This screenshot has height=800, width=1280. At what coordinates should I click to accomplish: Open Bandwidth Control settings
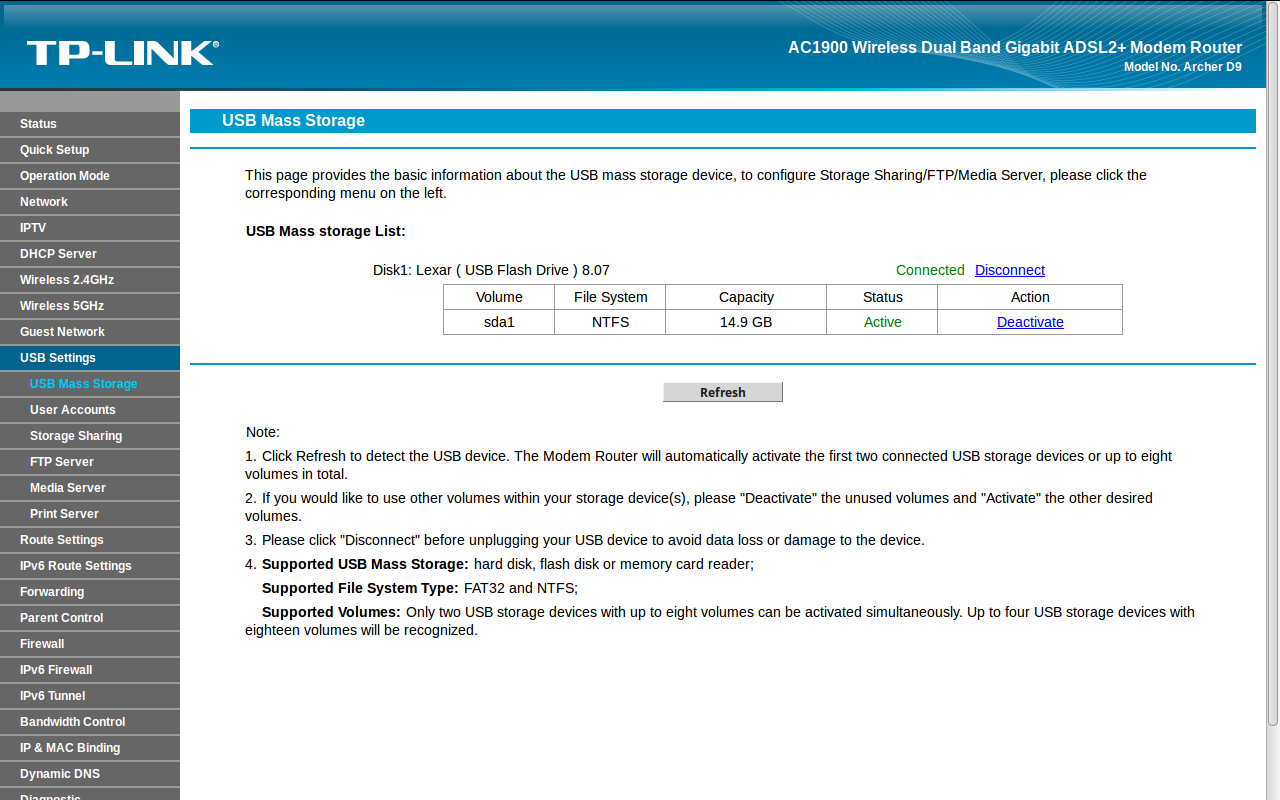click(73, 722)
